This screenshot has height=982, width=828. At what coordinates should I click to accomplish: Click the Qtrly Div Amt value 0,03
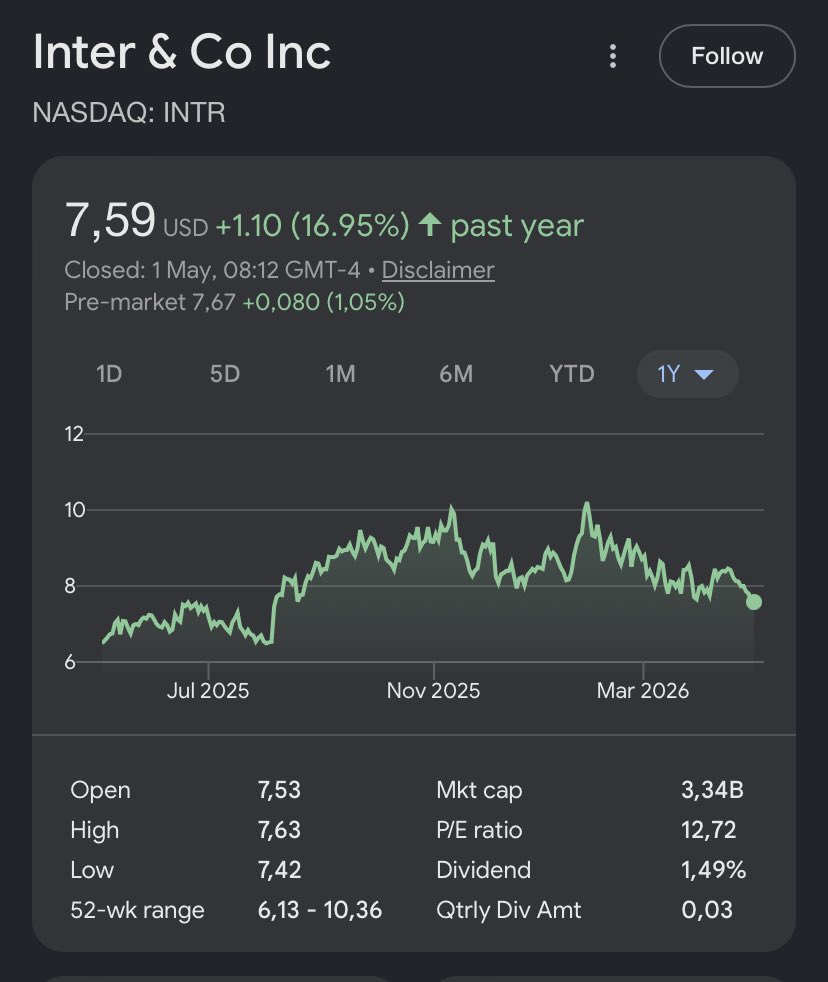tap(707, 910)
